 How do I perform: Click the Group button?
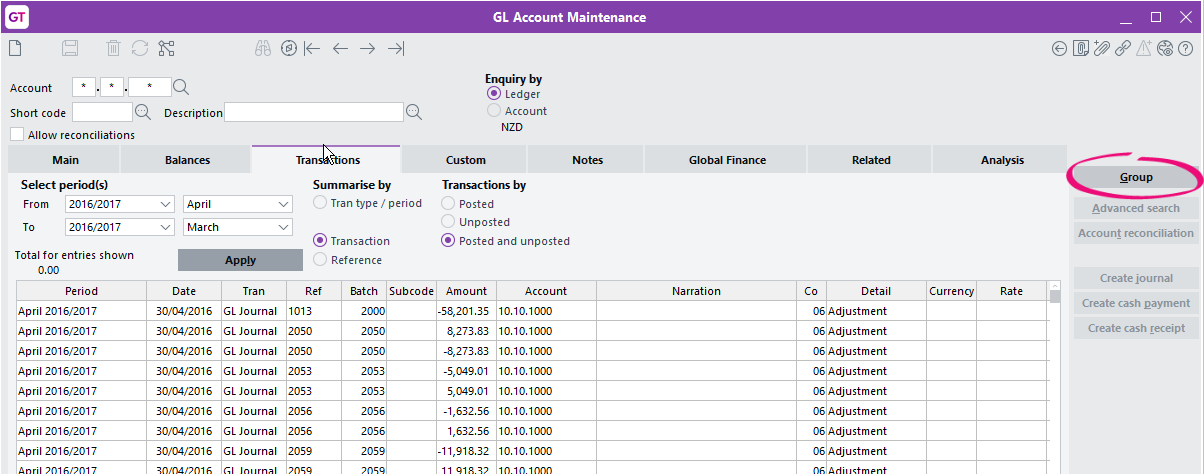click(x=1135, y=177)
